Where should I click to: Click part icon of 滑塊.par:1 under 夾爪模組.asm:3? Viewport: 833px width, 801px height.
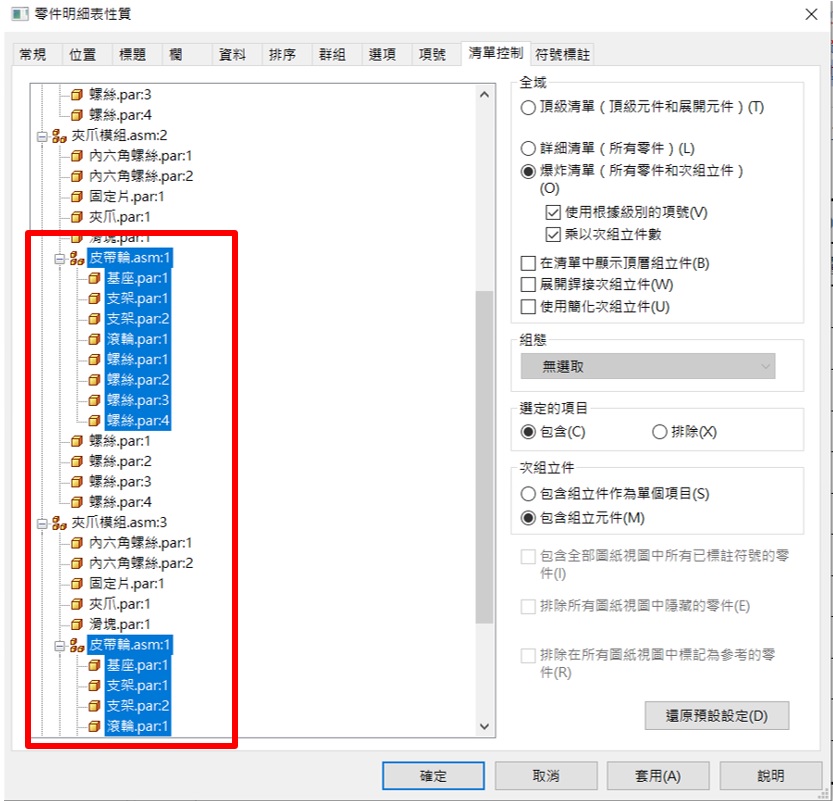pyautogui.click(x=77, y=624)
